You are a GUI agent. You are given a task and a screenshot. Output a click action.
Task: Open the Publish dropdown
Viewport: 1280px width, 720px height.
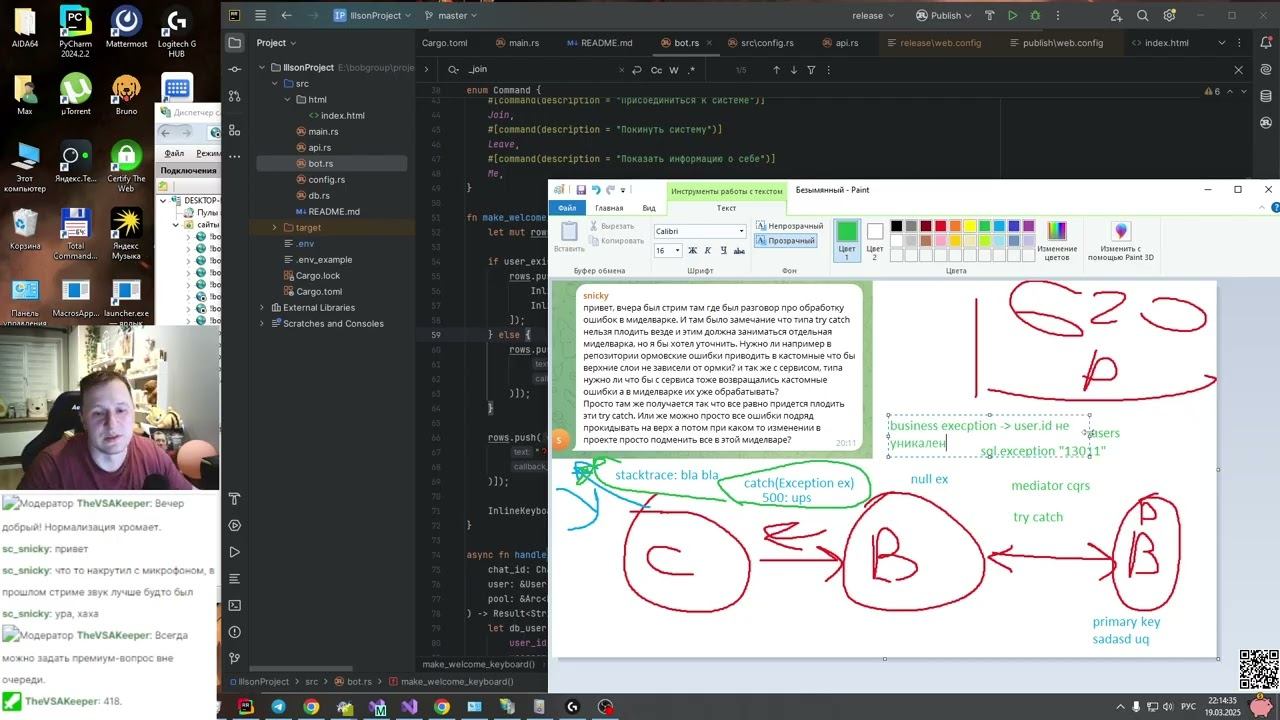[945, 15]
